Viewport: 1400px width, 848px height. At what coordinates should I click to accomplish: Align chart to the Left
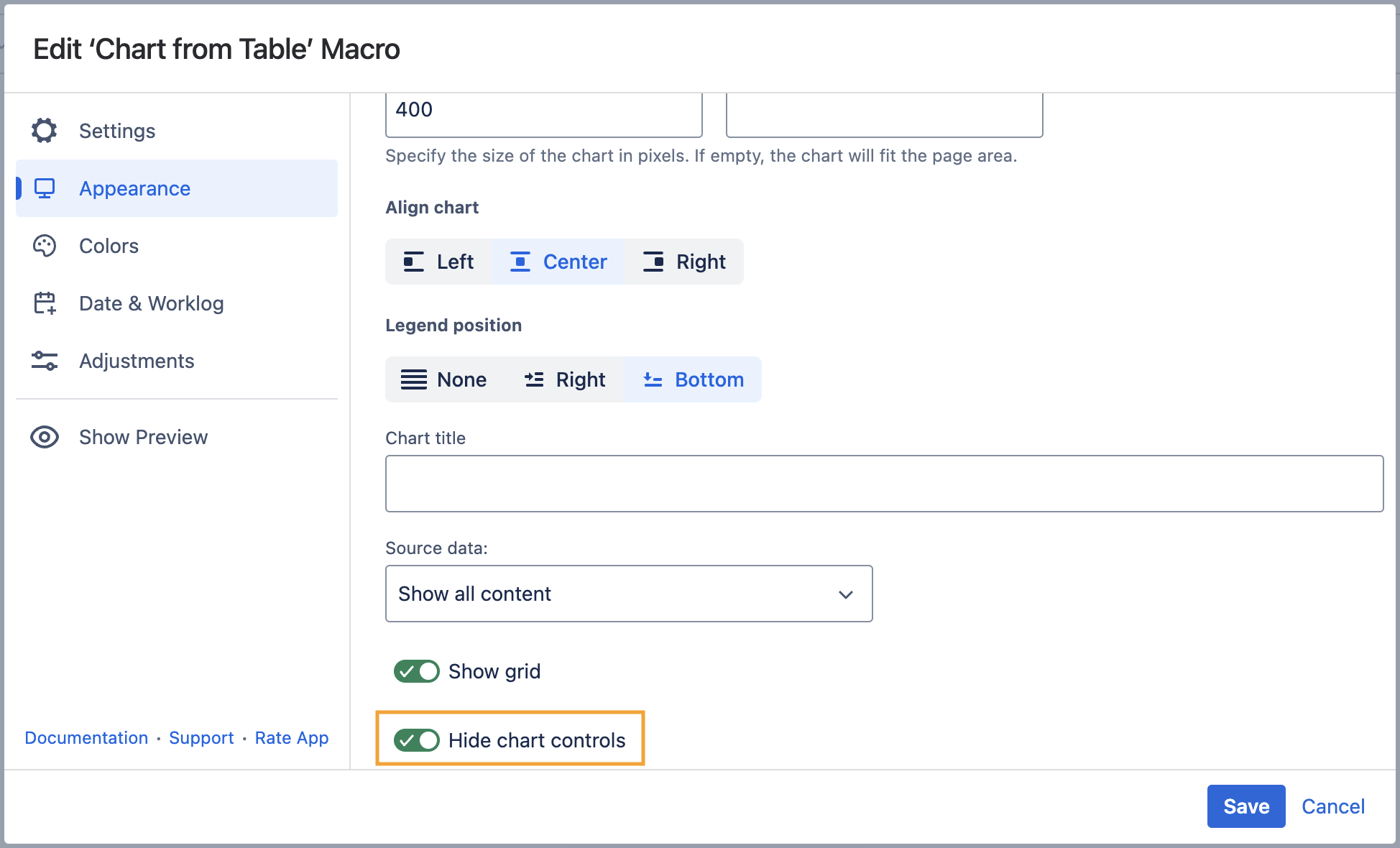coord(438,262)
